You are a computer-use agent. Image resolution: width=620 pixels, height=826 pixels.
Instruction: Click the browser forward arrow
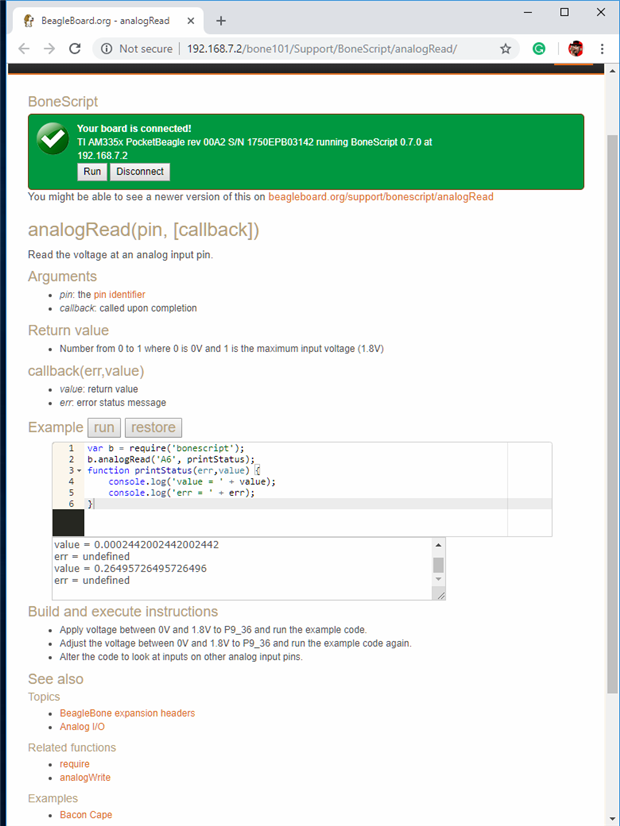coord(49,49)
